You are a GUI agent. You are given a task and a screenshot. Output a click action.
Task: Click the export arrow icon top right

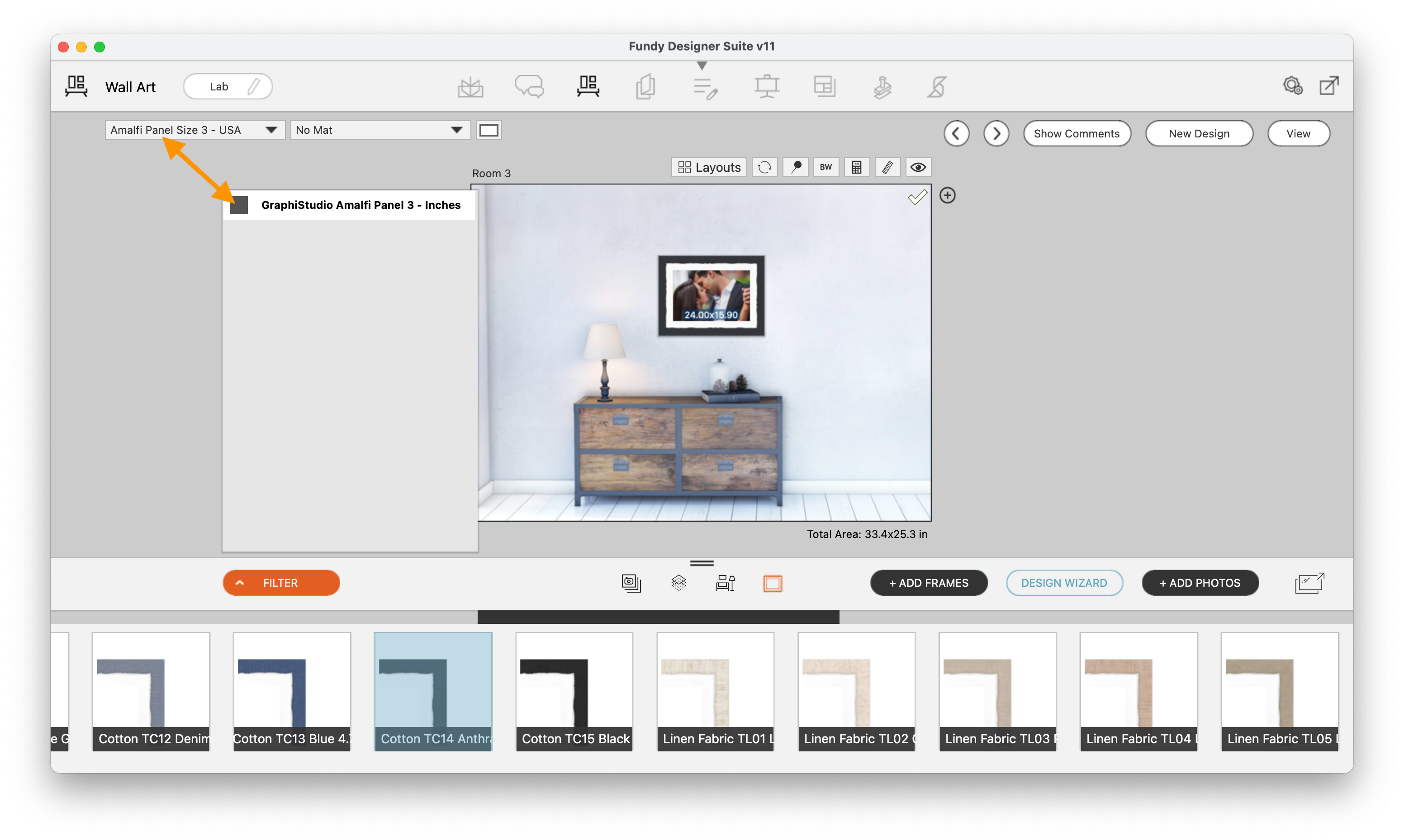[x=1329, y=85]
